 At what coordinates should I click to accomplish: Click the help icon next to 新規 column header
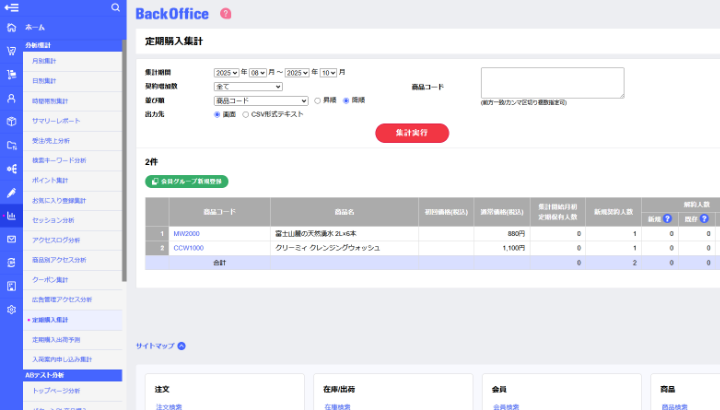[667, 218]
